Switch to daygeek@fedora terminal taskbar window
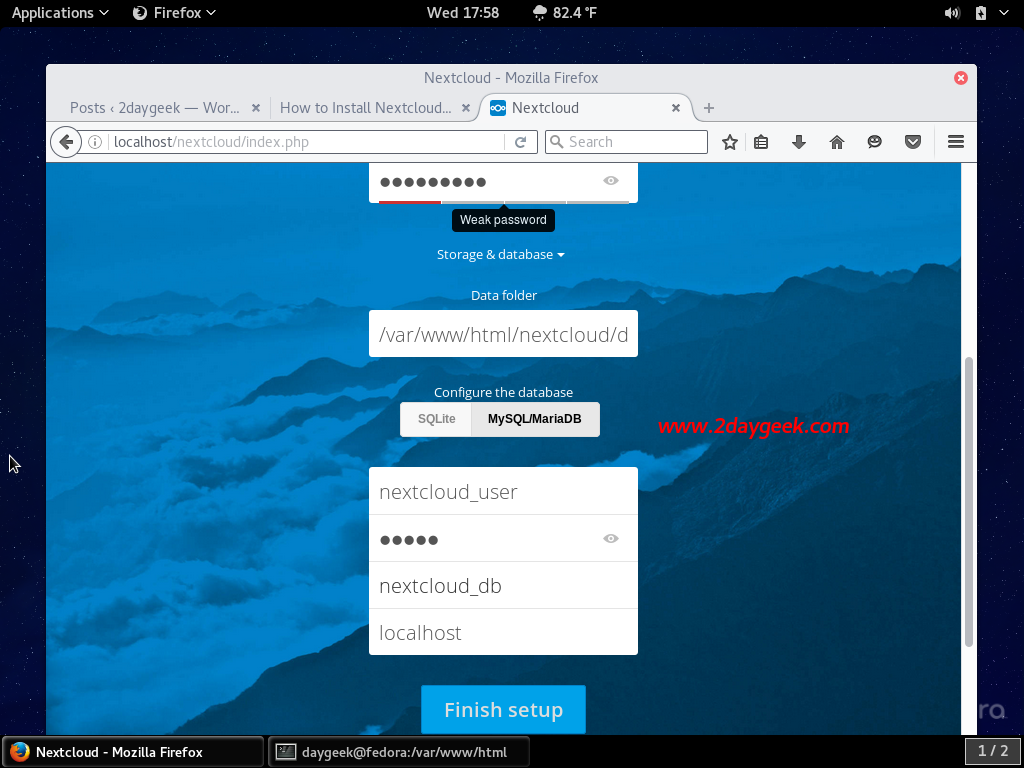Viewport: 1024px width, 768px height. [x=398, y=752]
